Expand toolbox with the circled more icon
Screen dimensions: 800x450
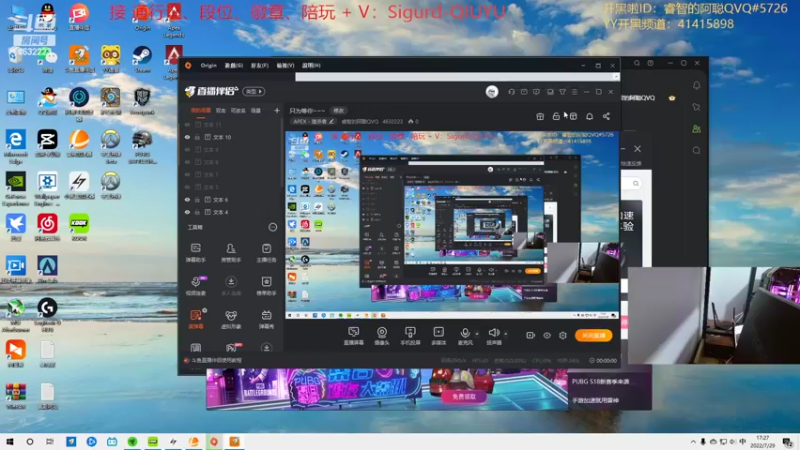(272, 227)
